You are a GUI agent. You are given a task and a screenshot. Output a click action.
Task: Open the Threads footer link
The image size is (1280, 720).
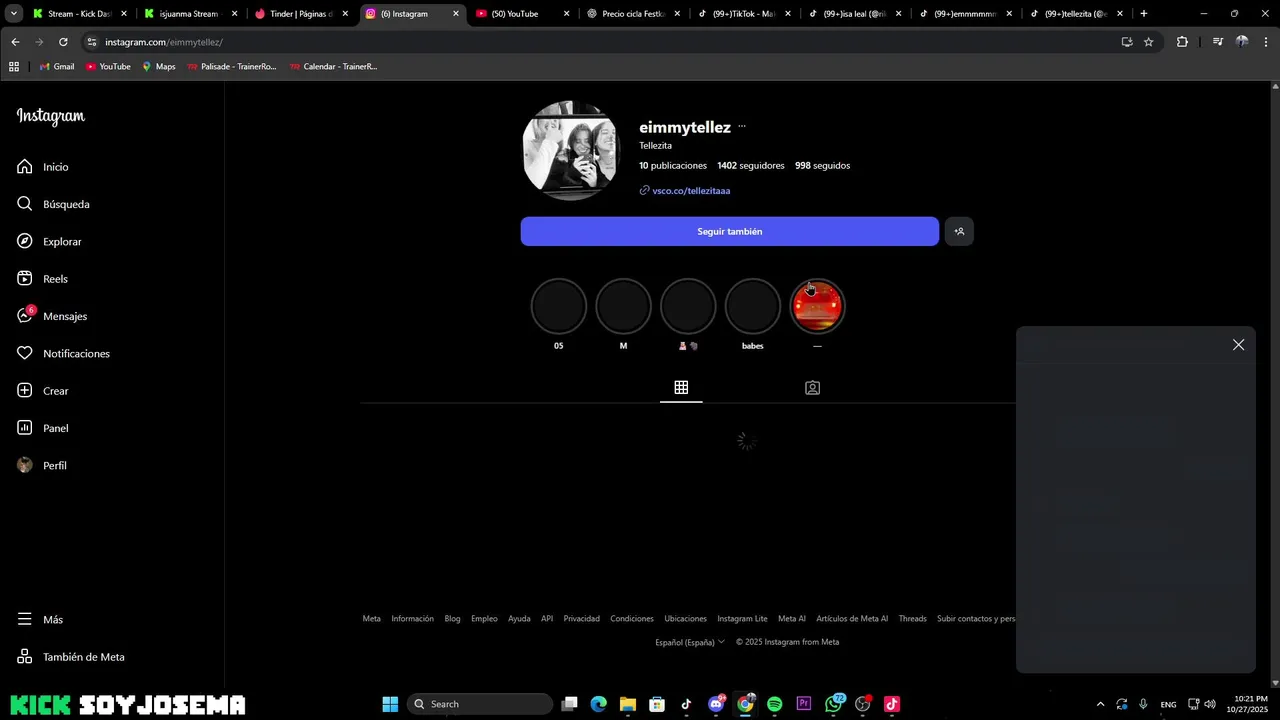click(x=912, y=619)
